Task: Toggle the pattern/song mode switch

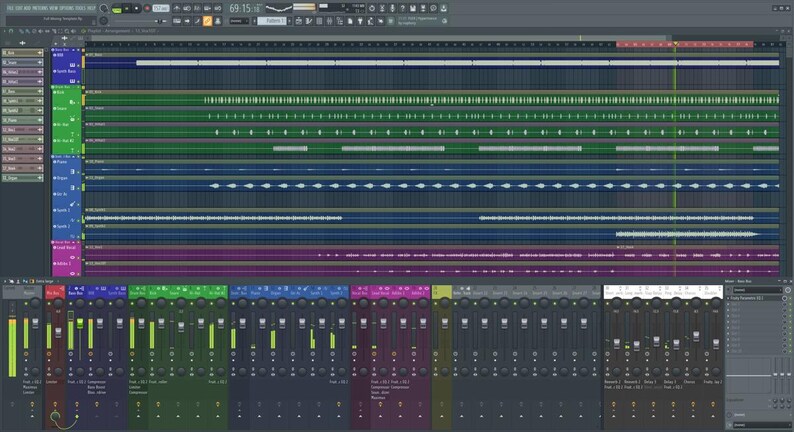Action: coord(116,9)
